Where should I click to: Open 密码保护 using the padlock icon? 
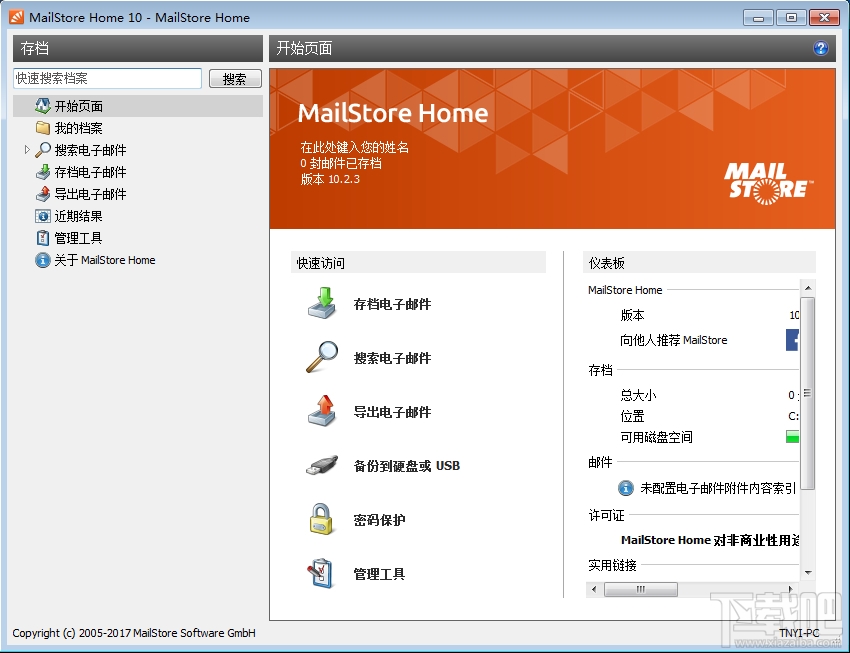tap(322, 519)
